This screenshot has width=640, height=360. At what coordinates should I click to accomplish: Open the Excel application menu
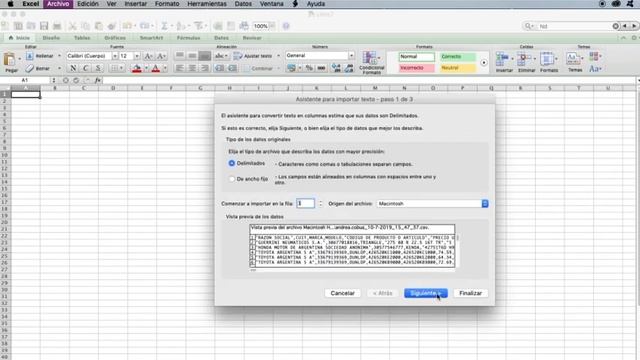(31, 4)
